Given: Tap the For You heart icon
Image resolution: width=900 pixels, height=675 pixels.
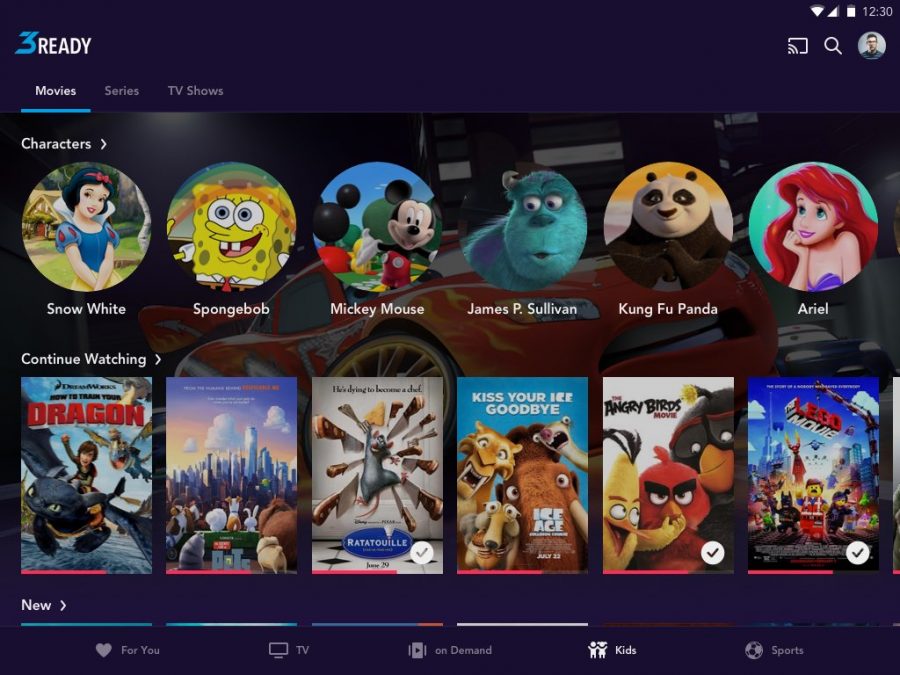Looking at the screenshot, I should pyautogui.click(x=104, y=650).
